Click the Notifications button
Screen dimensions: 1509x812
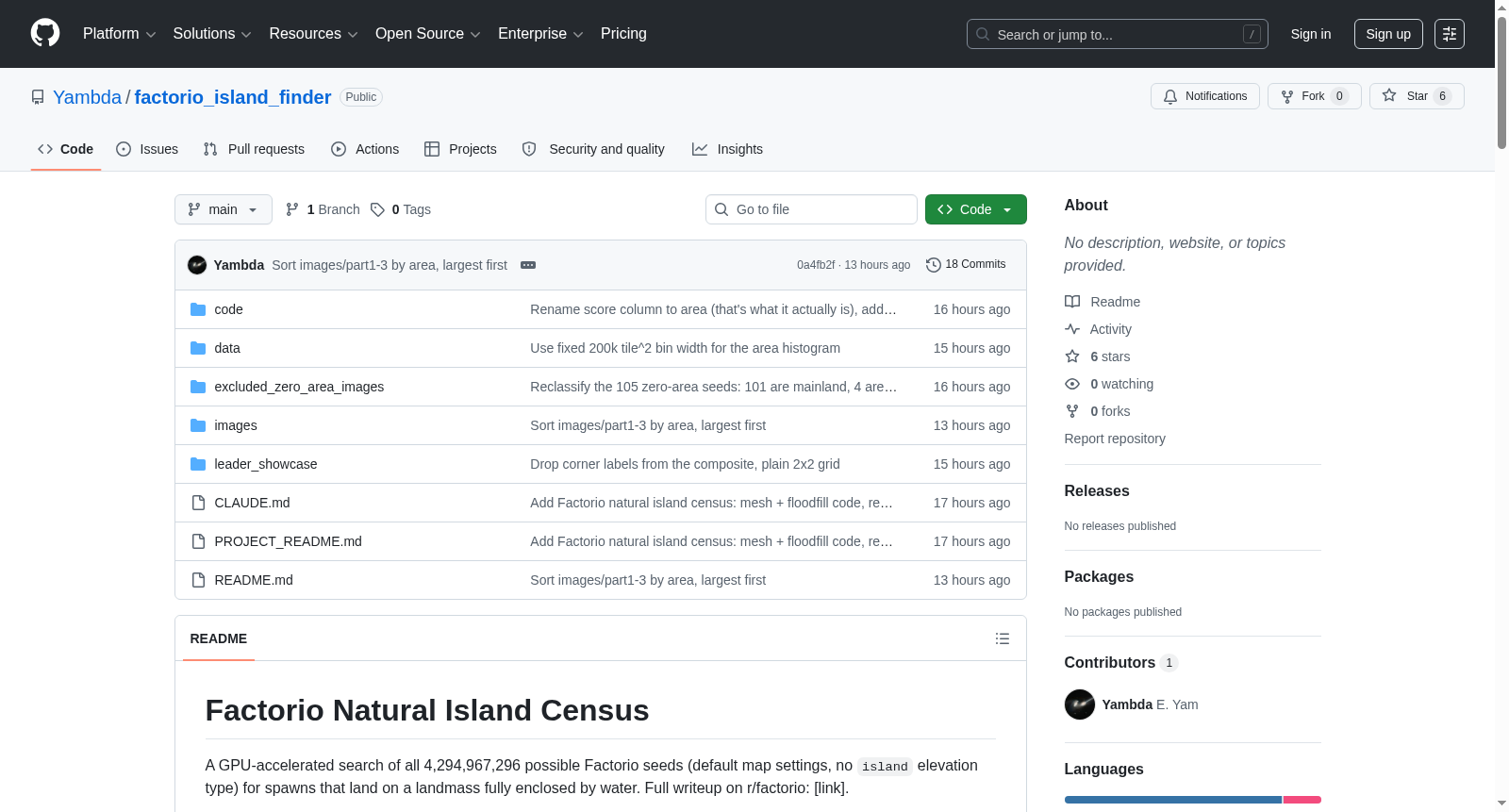tap(1205, 96)
